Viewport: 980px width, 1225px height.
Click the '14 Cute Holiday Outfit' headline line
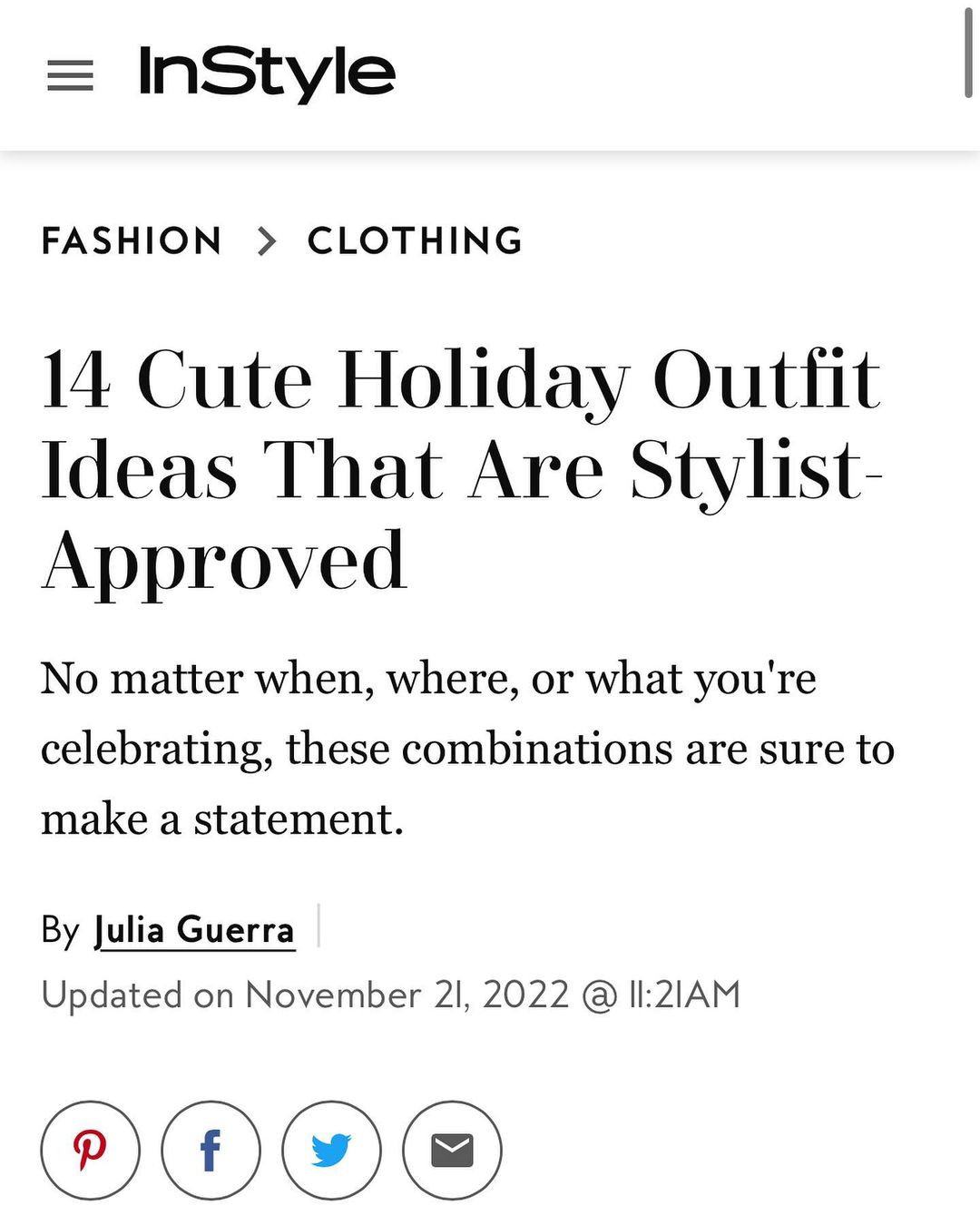(x=461, y=381)
